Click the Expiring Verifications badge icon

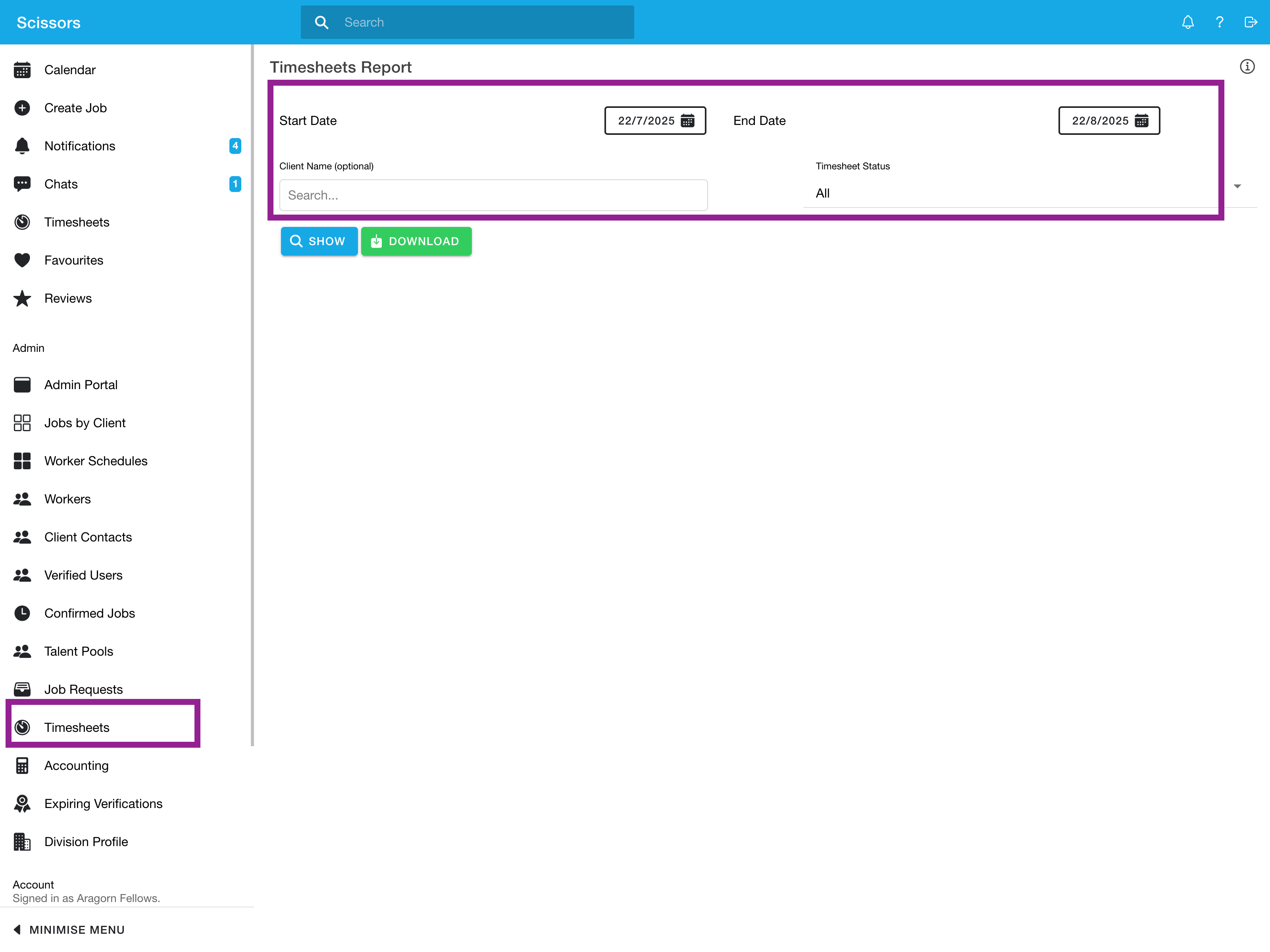tap(22, 803)
